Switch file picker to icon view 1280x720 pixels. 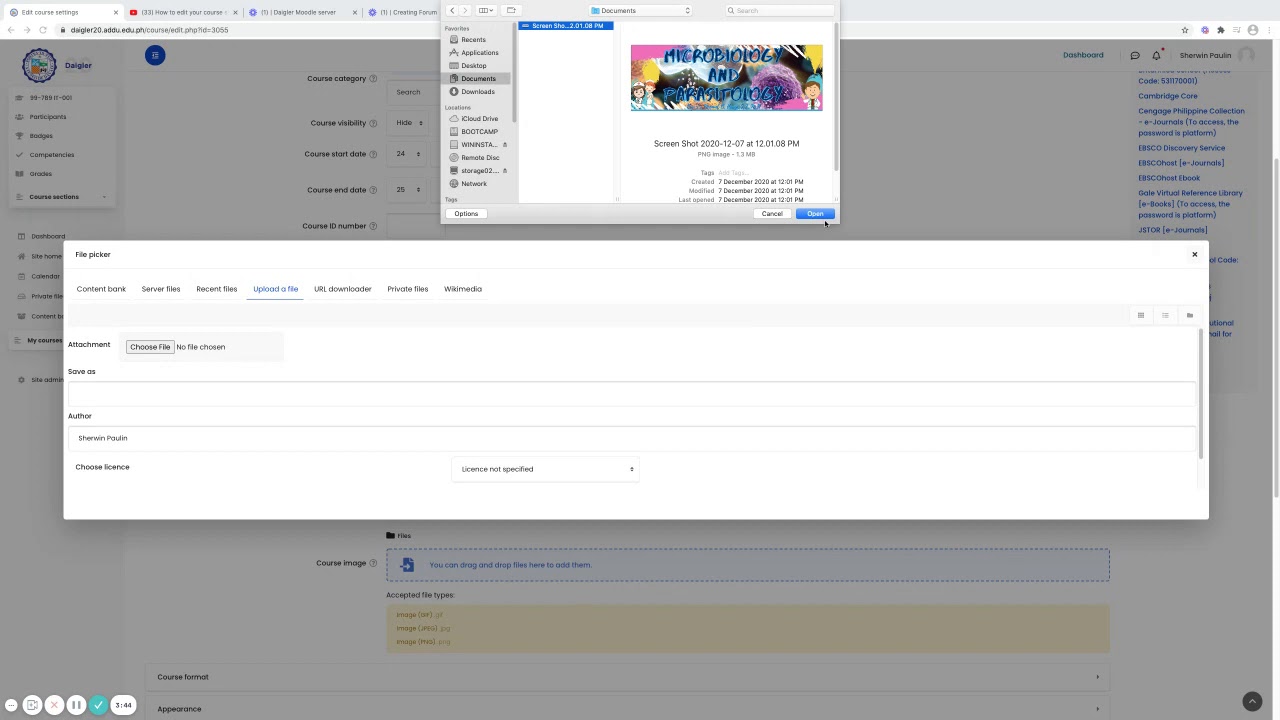point(1140,315)
